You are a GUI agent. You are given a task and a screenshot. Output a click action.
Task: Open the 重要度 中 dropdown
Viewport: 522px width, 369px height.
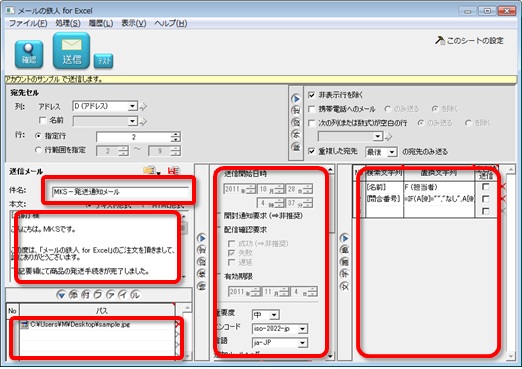(274, 315)
